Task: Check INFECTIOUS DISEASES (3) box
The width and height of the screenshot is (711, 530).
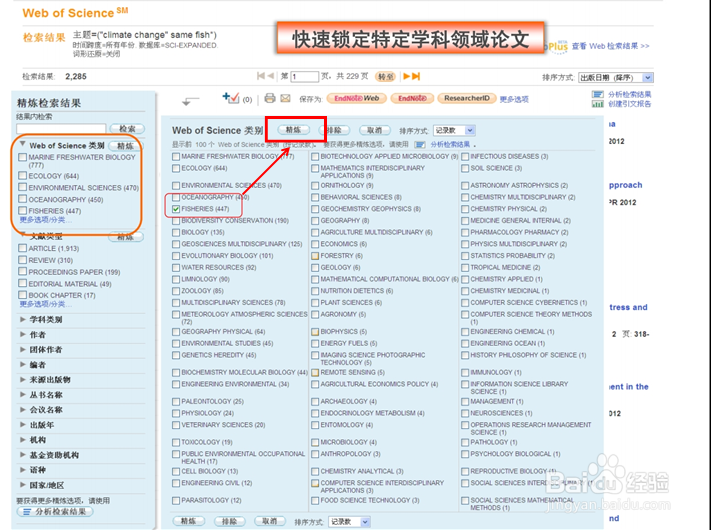Action: (465, 156)
